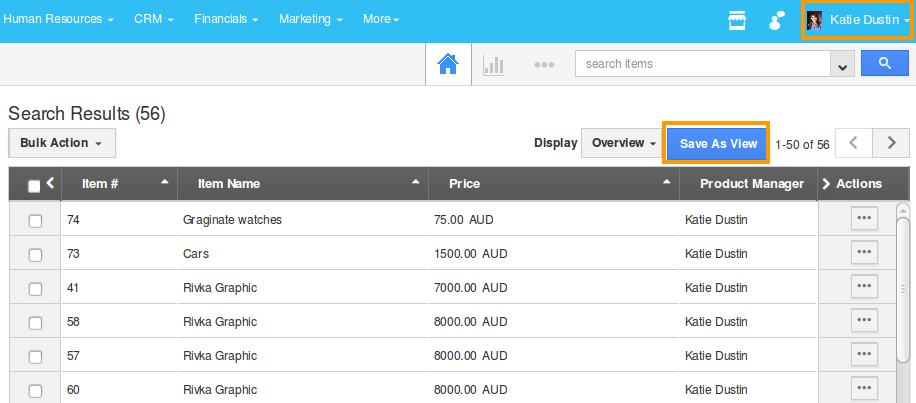916x403 pixels.
Task: Open the reports bar chart icon
Action: pos(494,65)
